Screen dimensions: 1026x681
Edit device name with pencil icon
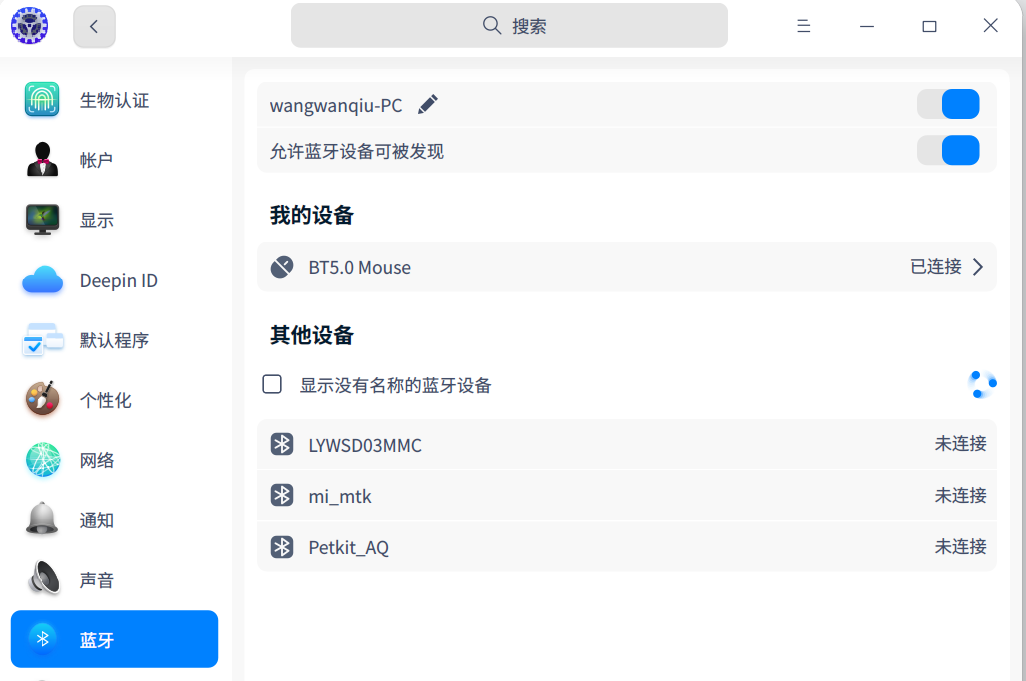[x=427, y=105]
